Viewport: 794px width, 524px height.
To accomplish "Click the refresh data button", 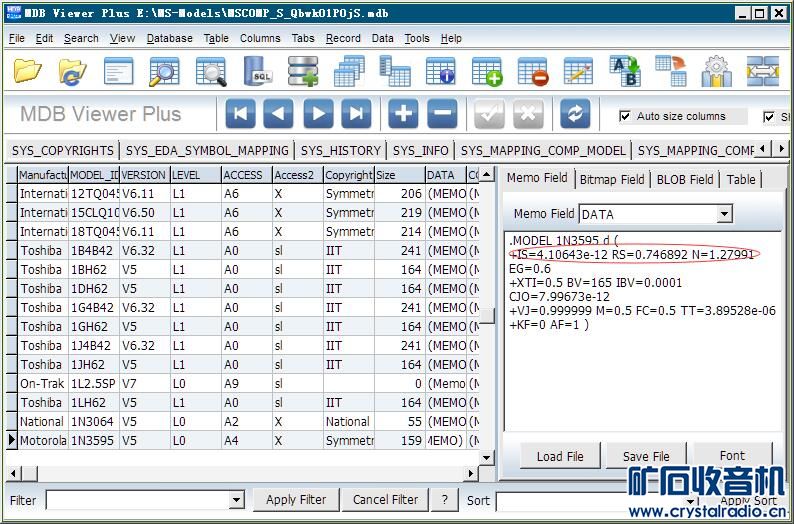I will click(575, 113).
